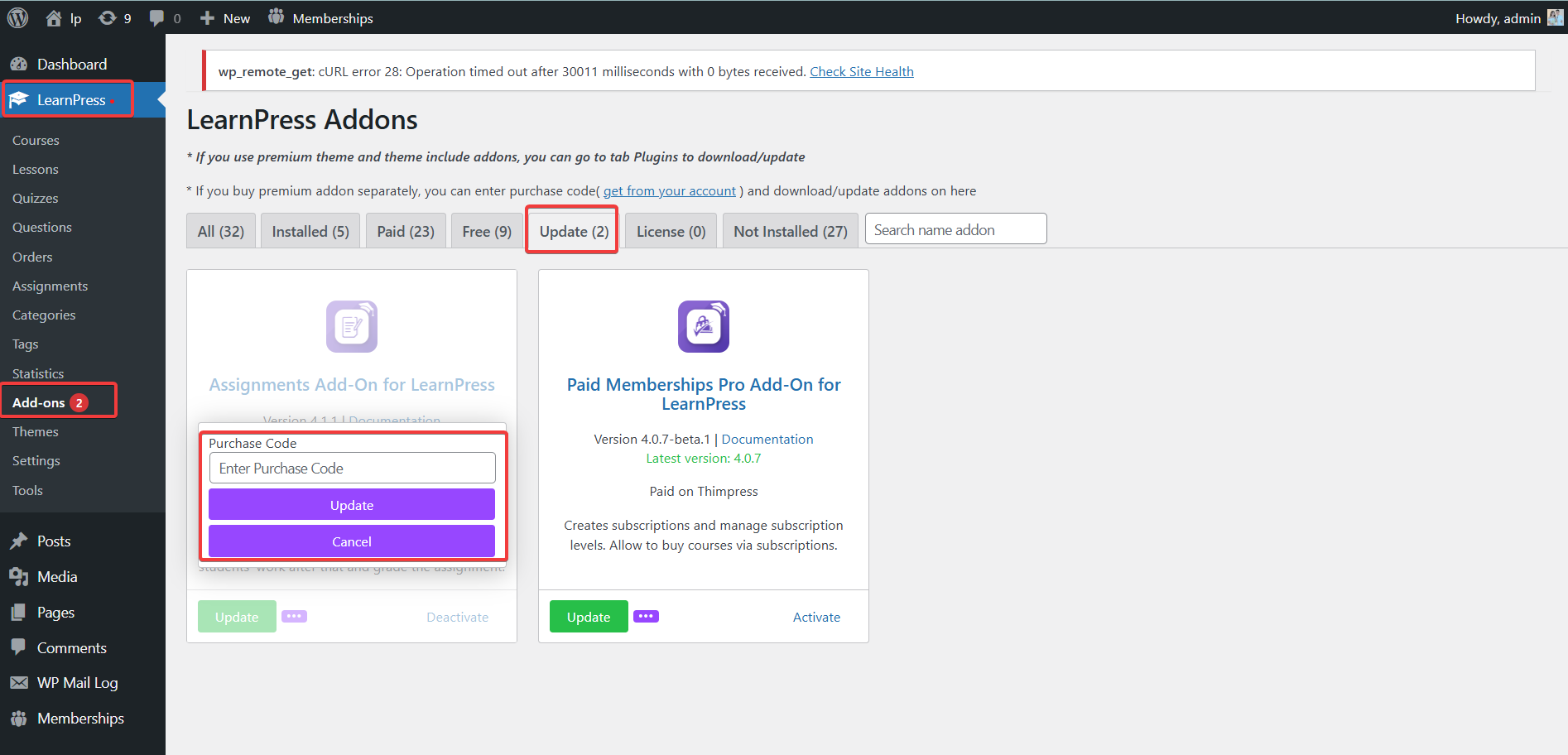Open the Documentation link for Paid Memberships Pro
The image size is (1568, 755).
point(767,439)
